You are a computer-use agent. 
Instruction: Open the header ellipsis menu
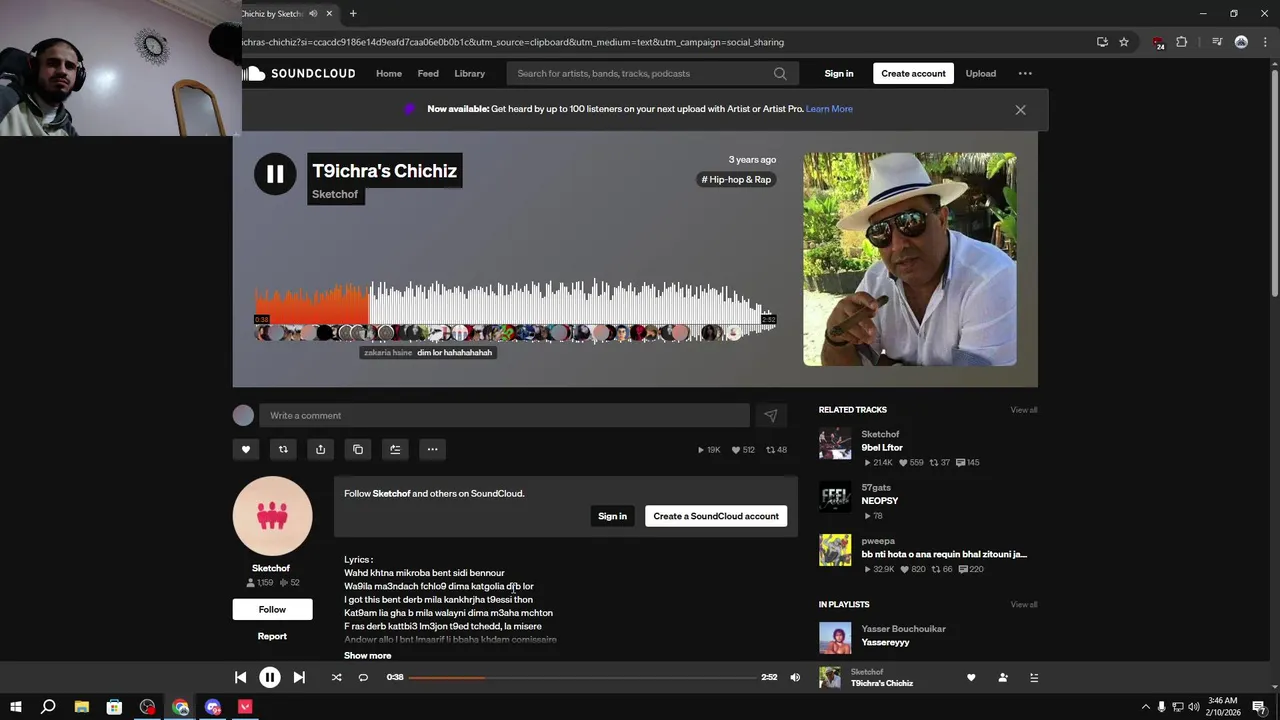click(x=1025, y=73)
